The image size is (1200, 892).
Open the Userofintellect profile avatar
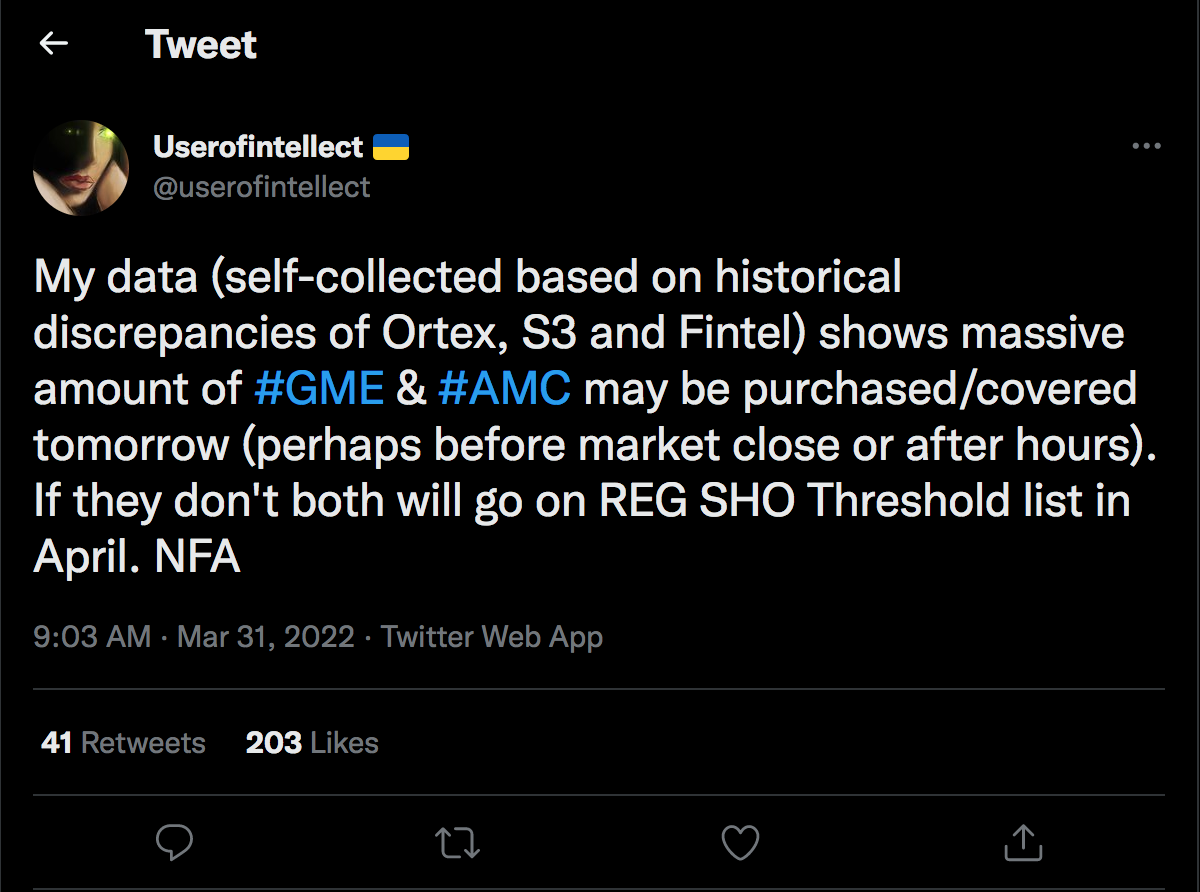pyautogui.click(x=81, y=167)
